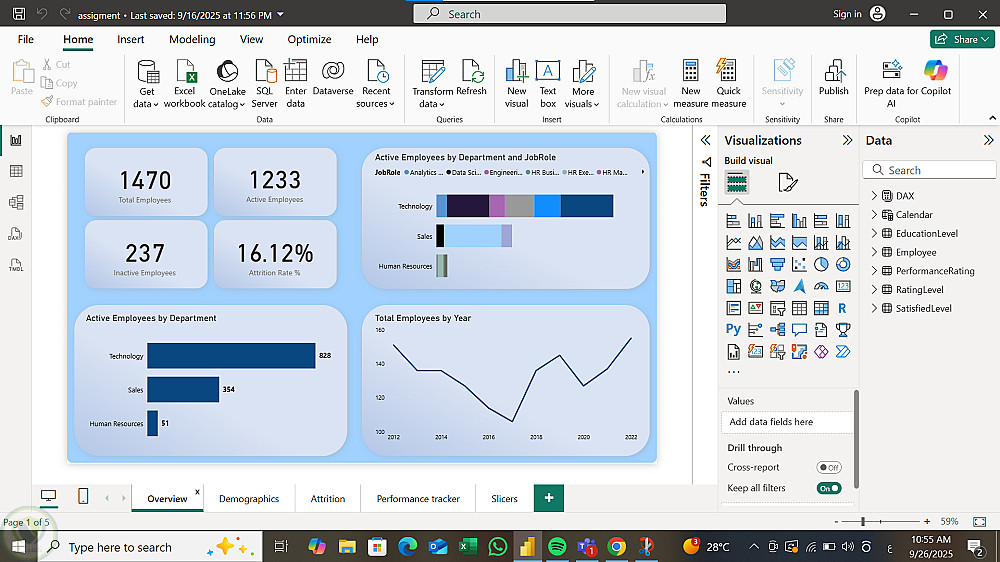1000x562 pixels.
Task: Open TMDL view in left sidebar
Action: tap(16, 264)
